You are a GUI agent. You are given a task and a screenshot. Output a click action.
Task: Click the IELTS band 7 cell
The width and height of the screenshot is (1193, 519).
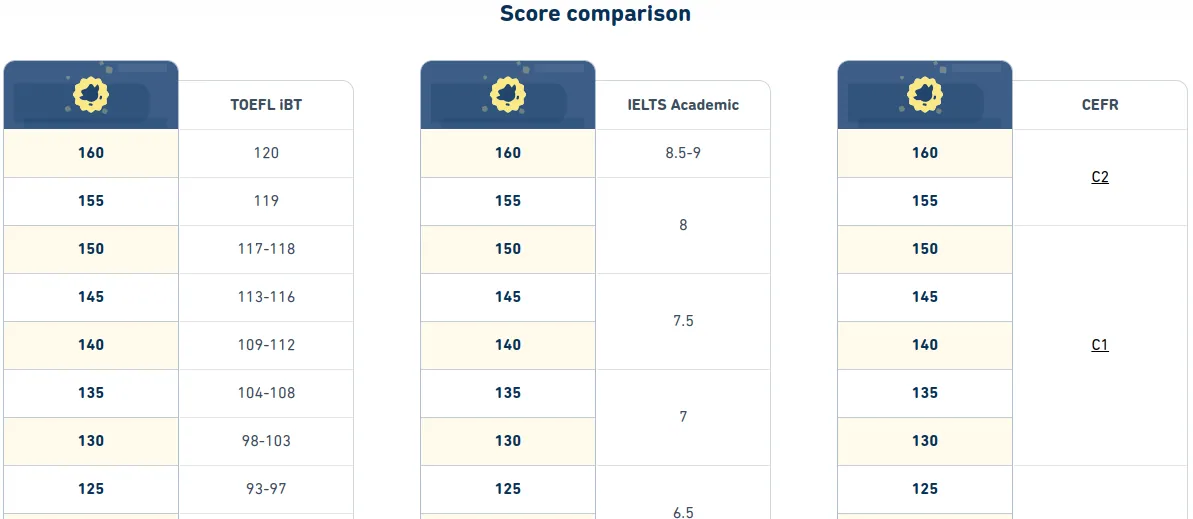pos(683,417)
